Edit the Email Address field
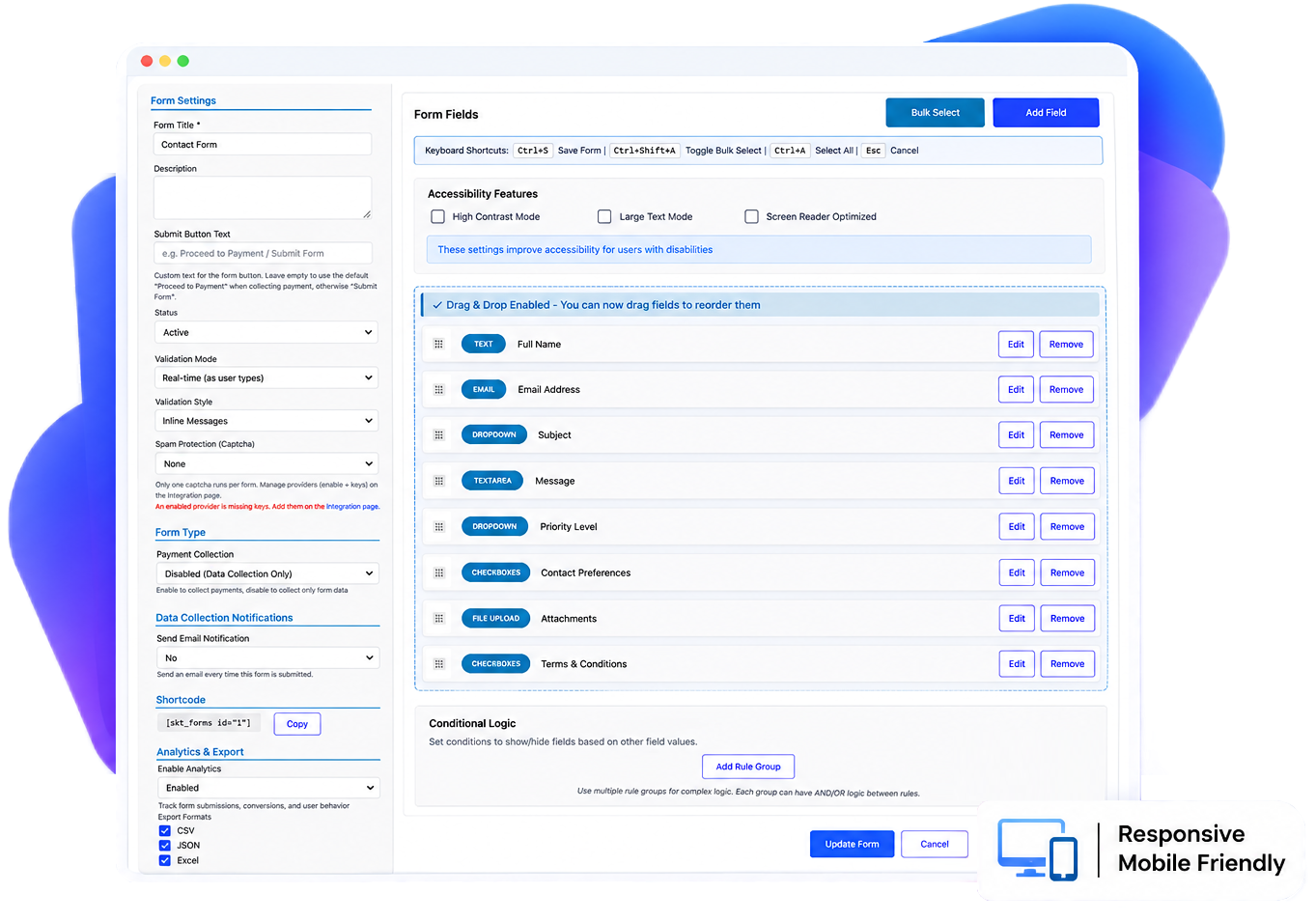The height and width of the screenshot is (921, 1316). coord(1016,390)
